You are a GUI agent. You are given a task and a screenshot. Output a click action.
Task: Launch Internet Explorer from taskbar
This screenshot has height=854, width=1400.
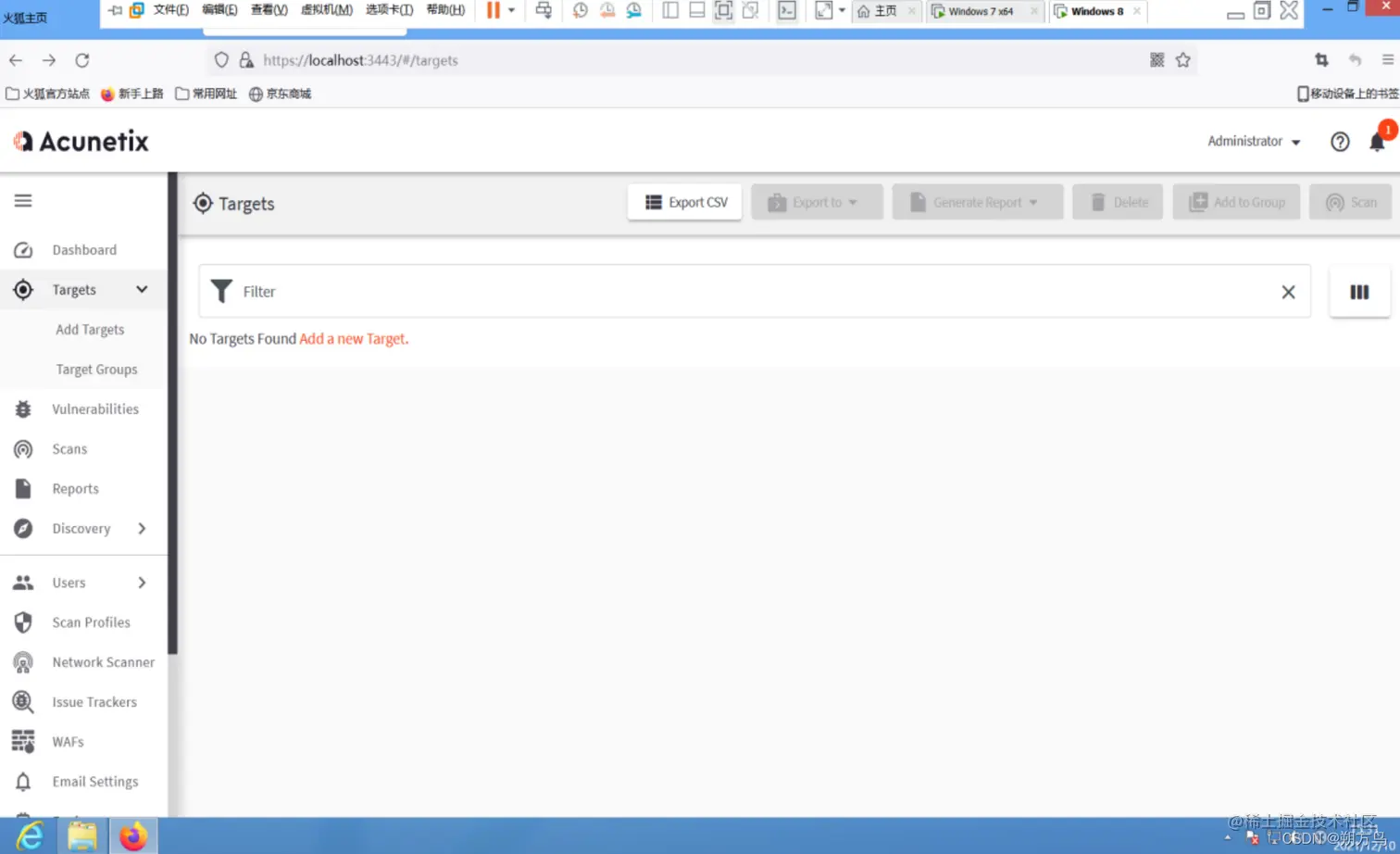coord(29,836)
